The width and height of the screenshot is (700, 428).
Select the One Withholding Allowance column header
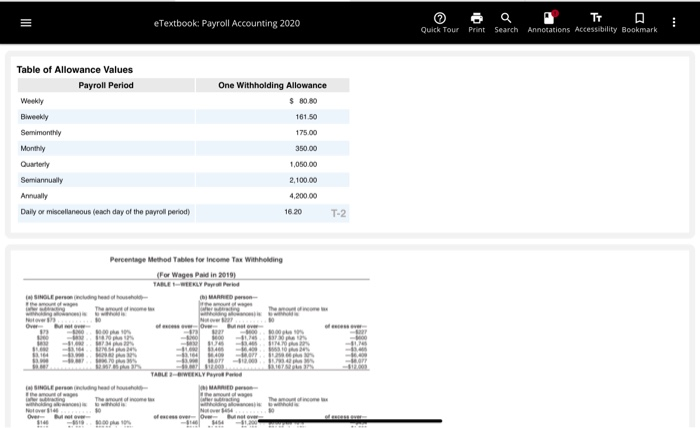272,85
